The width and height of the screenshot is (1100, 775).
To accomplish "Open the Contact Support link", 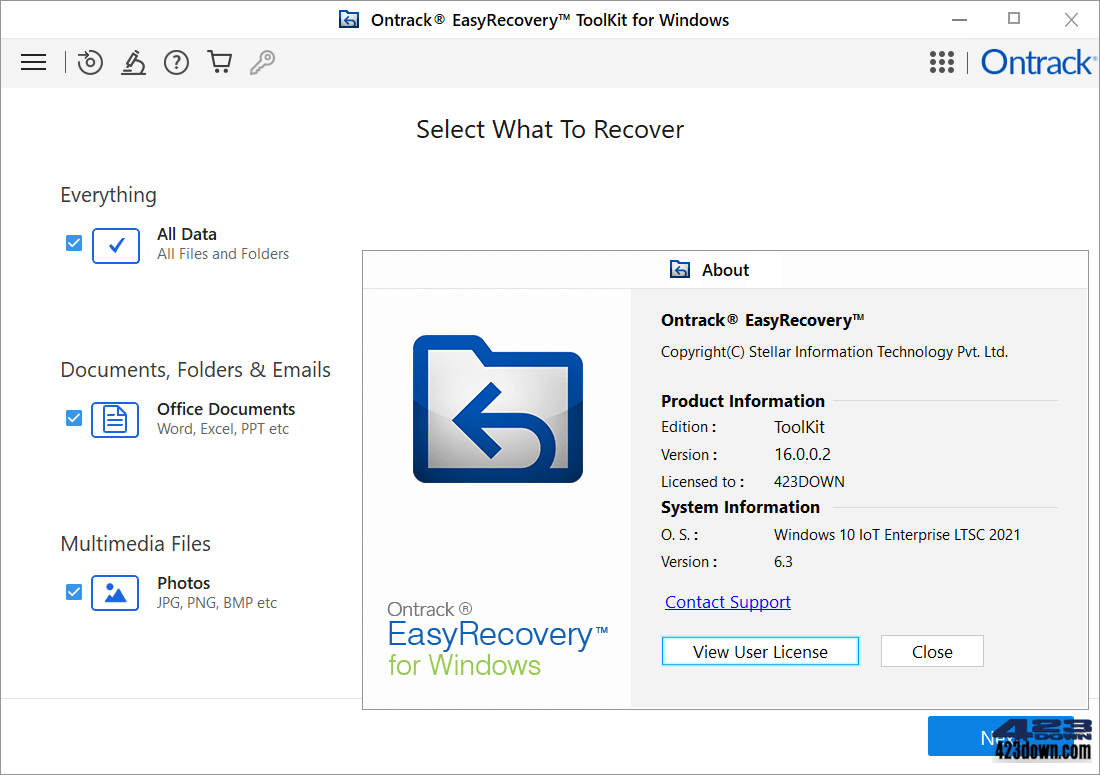I will point(727,601).
